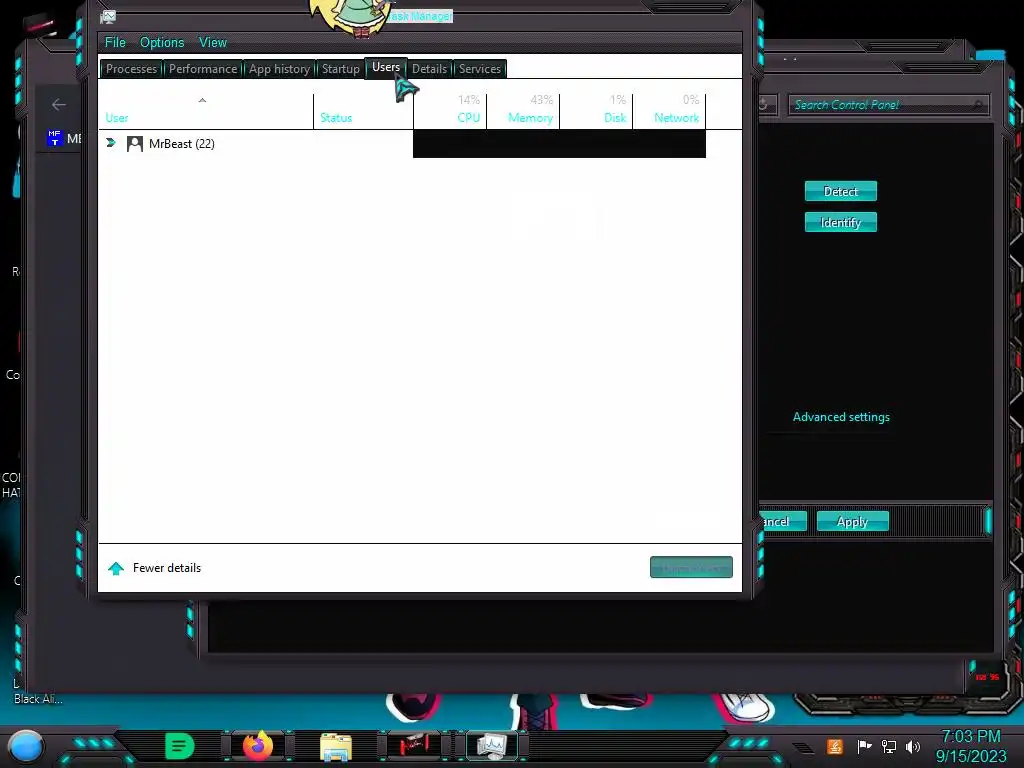Viewport: 1024px width, 768px height.
Task: Show hidden tray icons
Action: (x=804, y=748)
